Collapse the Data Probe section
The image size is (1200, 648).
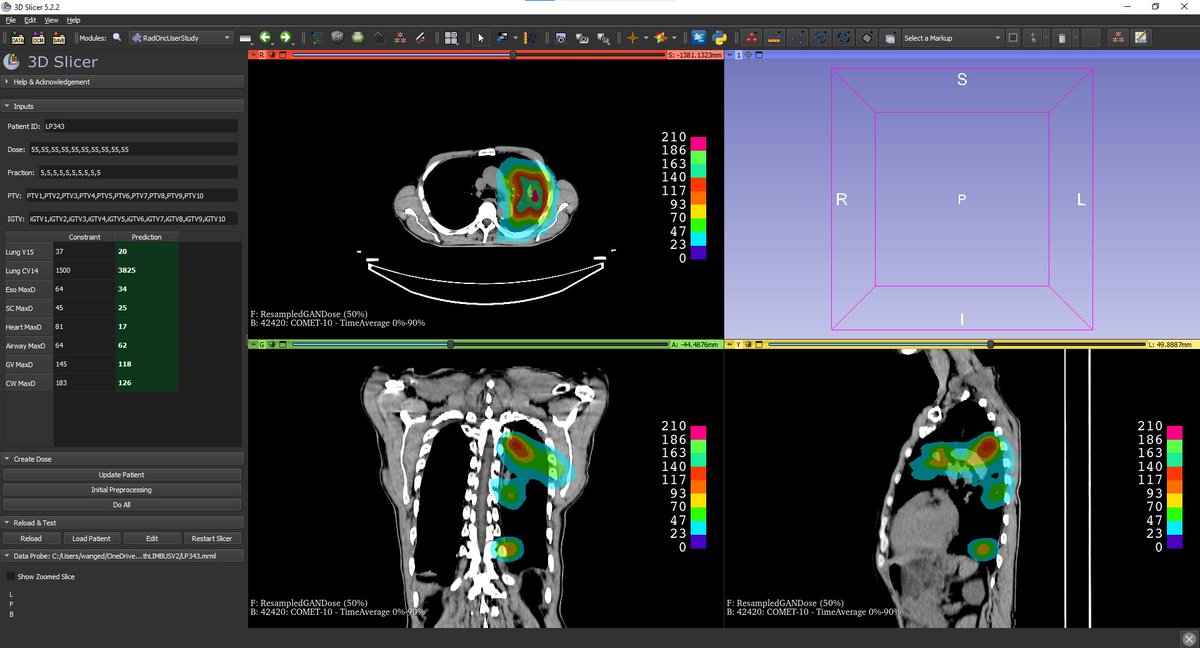pos(124,555)
